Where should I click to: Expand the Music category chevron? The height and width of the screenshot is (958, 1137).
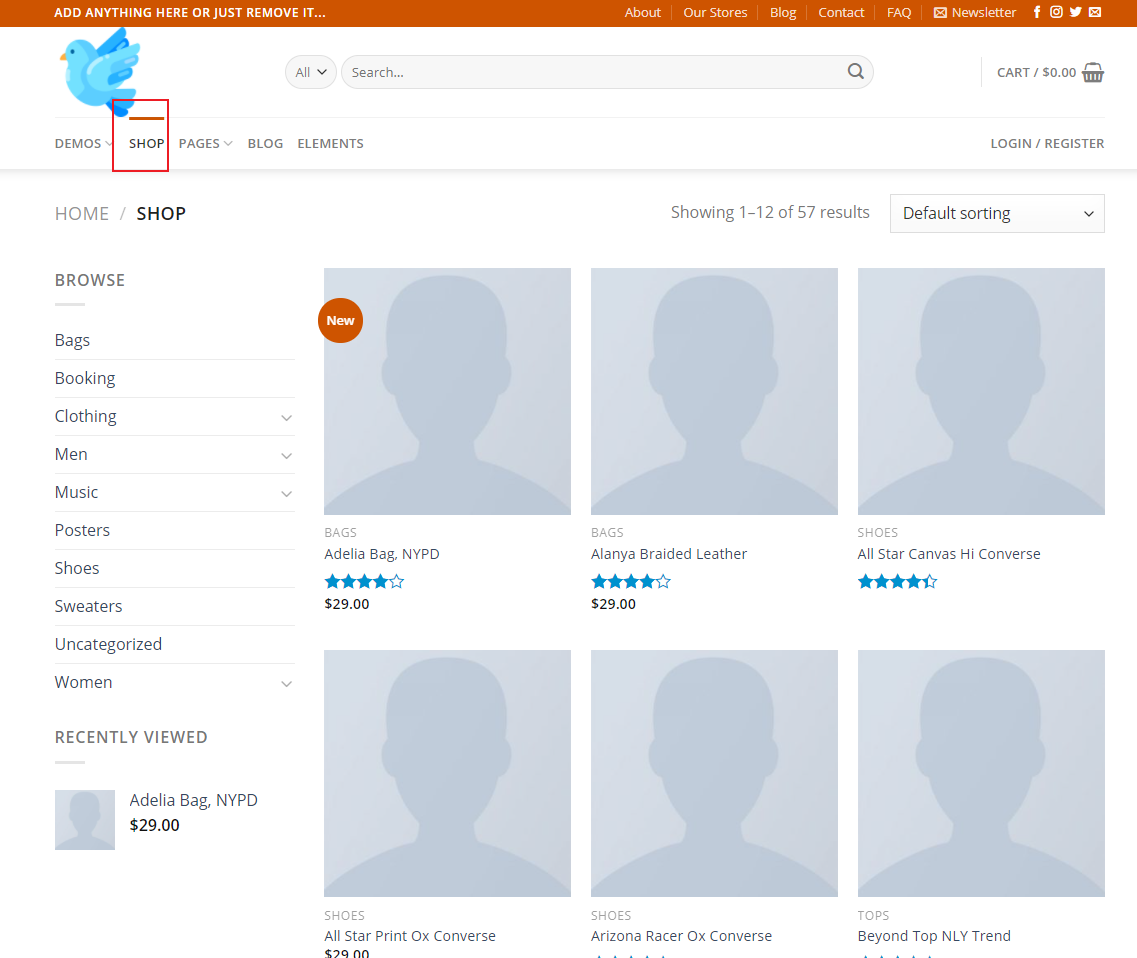click(x=286, y=493)
